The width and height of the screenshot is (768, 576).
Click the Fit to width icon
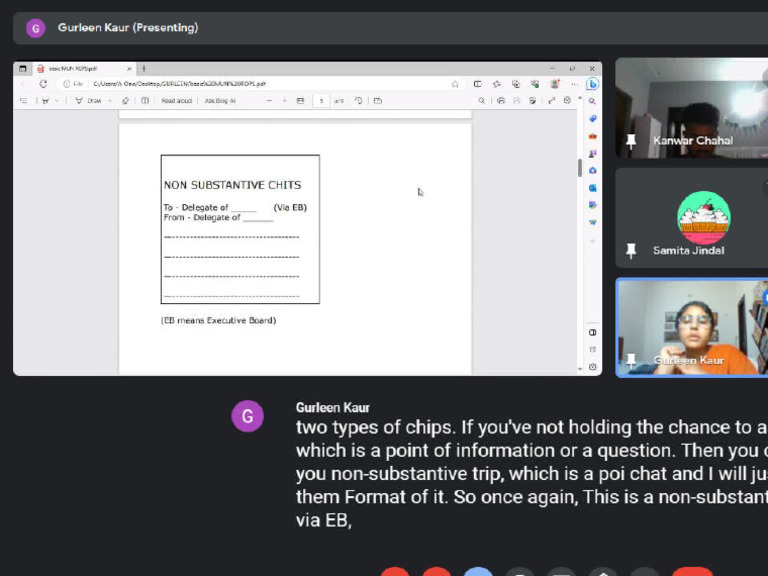click(x=300, y=100)
